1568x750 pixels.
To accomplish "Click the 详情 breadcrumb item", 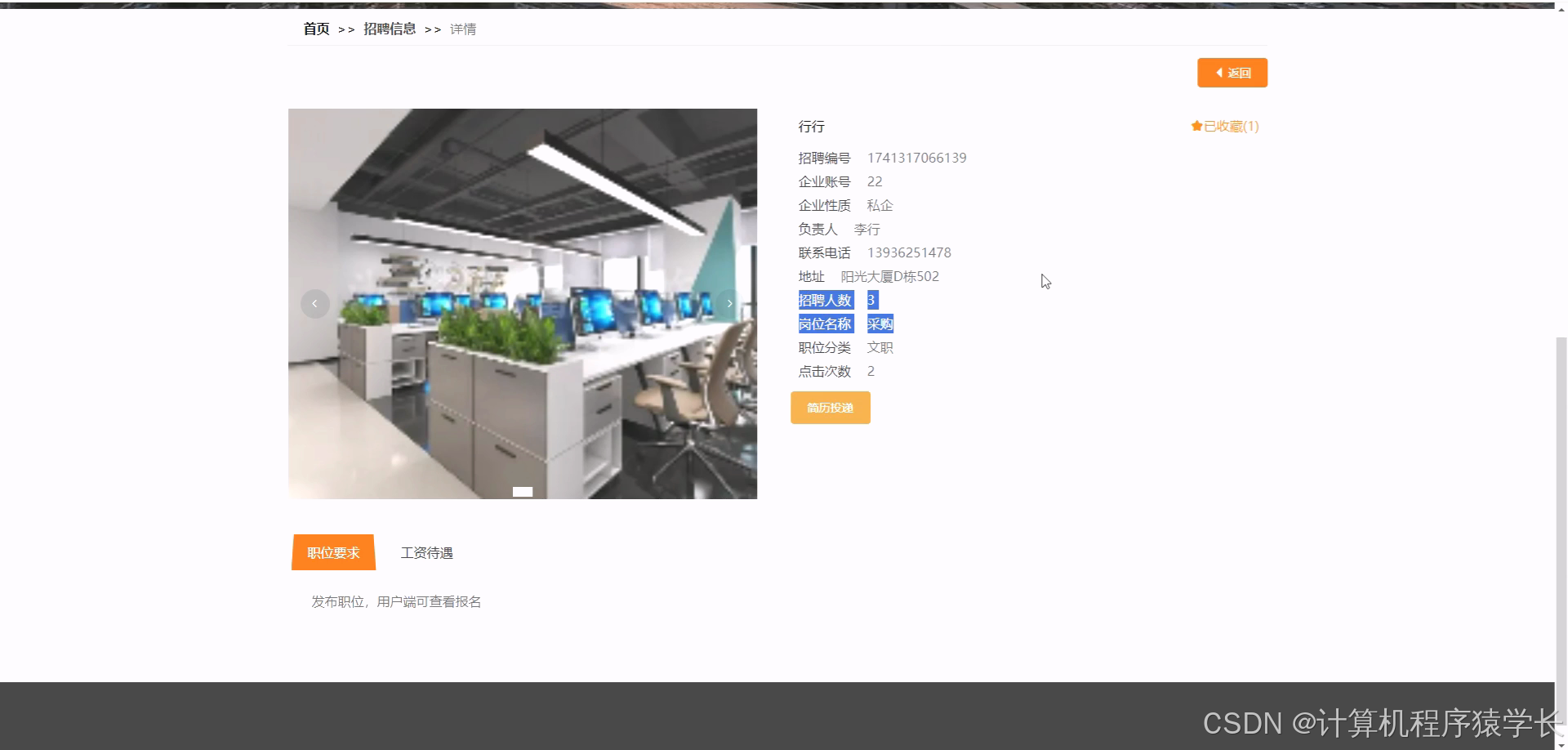I will pyautogui.click(x=463, y=29).
